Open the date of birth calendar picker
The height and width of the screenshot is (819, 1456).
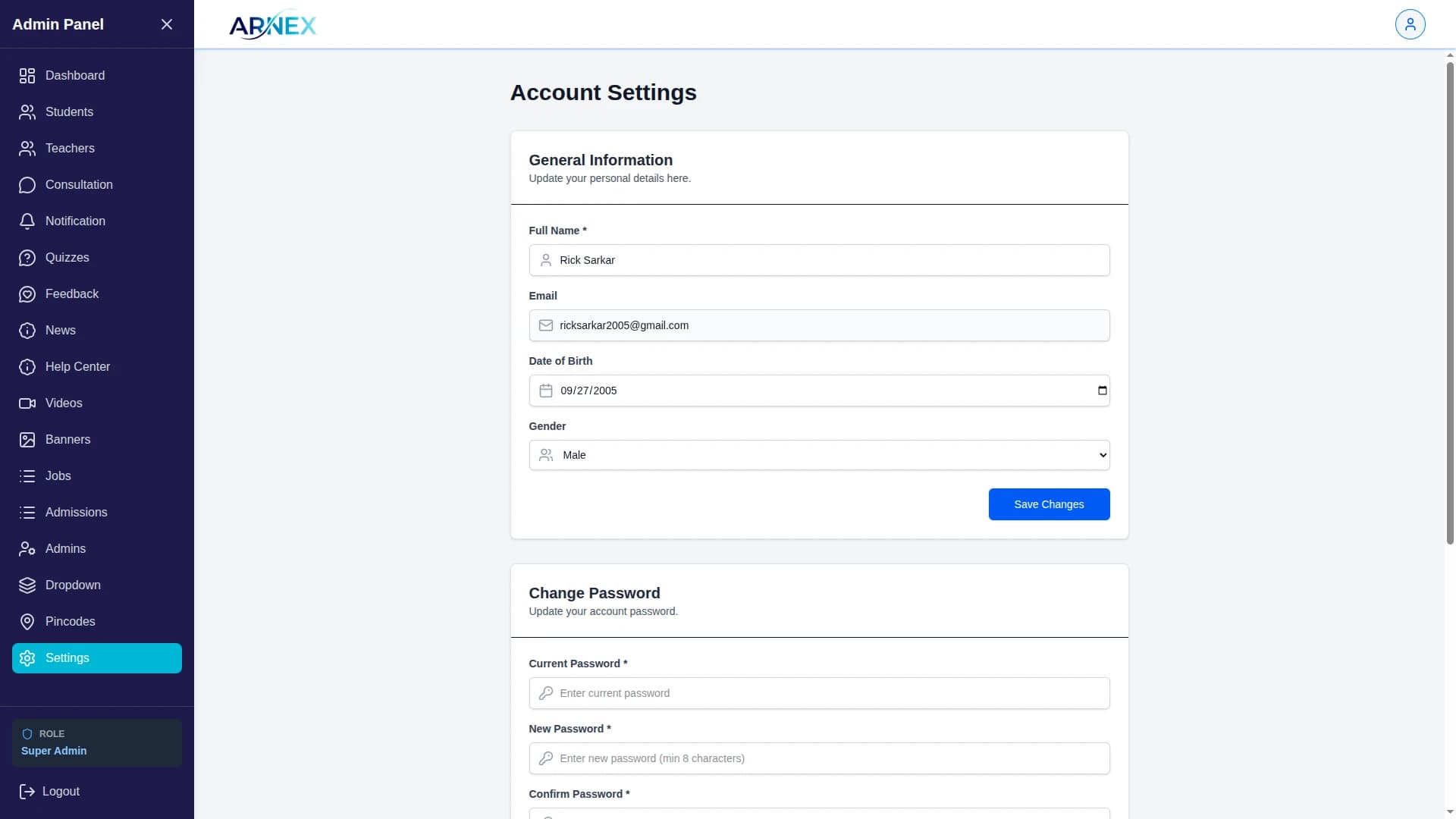[1102, 391]
